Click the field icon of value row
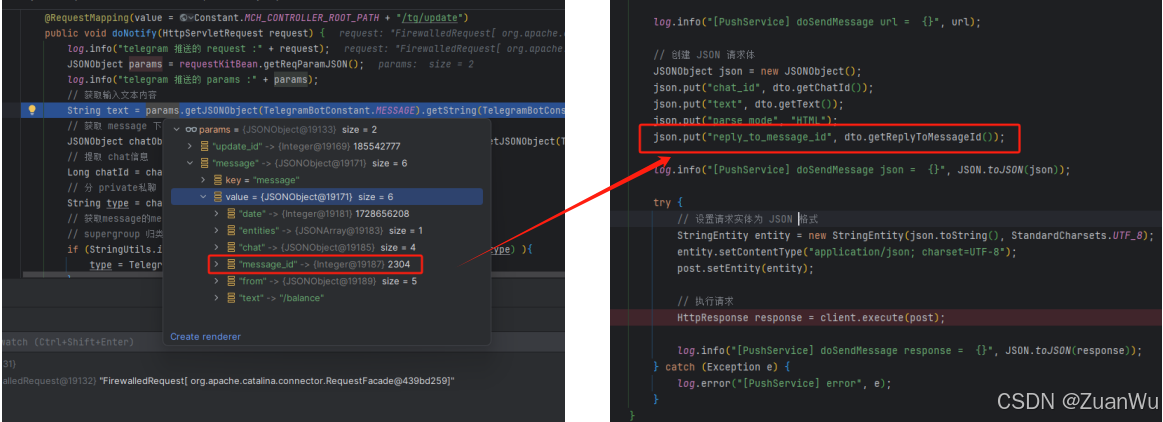Image resolution: width=1163 pixels, height=422 pixels. pyautogui.click(x=218, y=197)
